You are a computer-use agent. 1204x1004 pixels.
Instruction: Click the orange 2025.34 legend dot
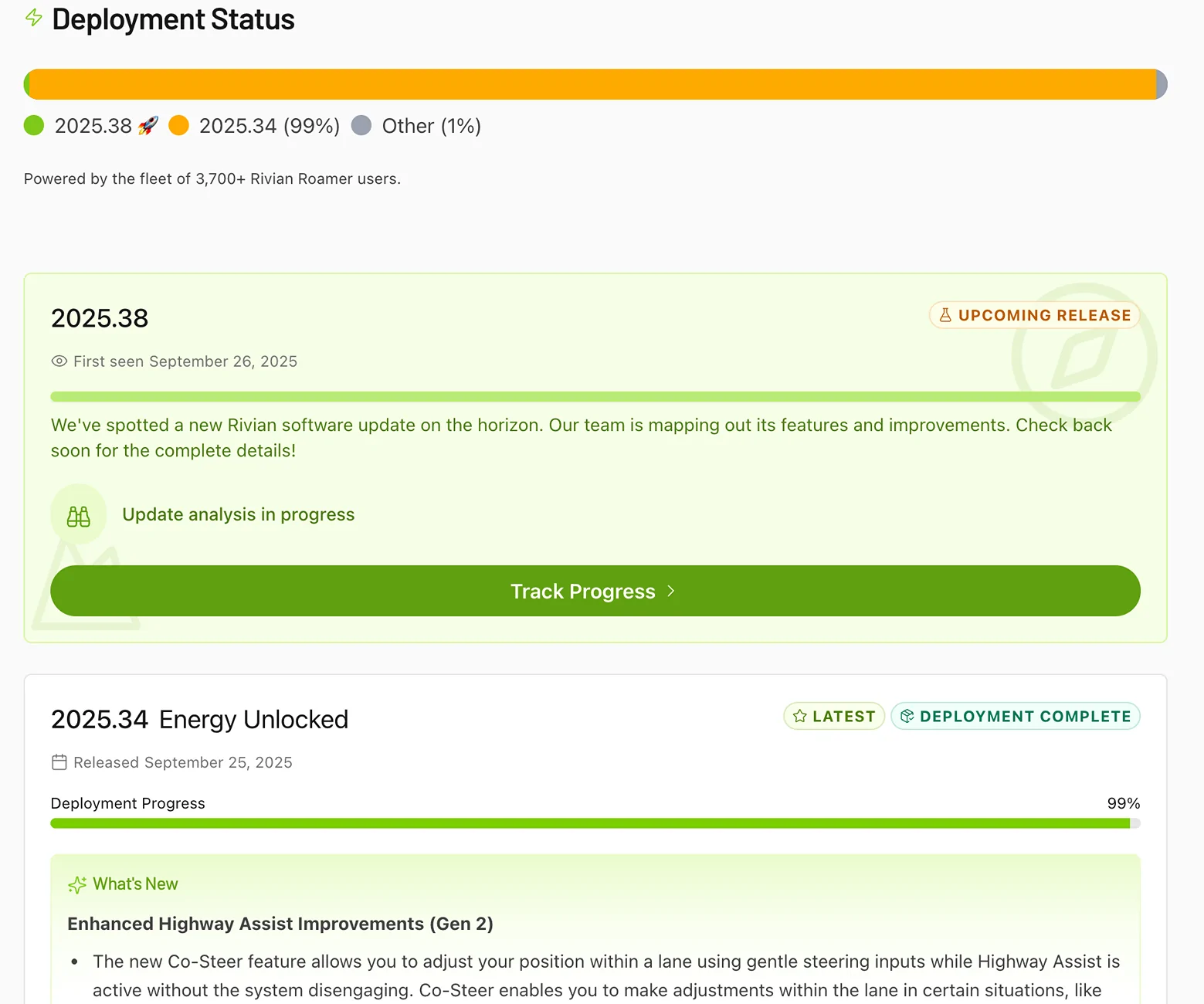tap(178, 125)
